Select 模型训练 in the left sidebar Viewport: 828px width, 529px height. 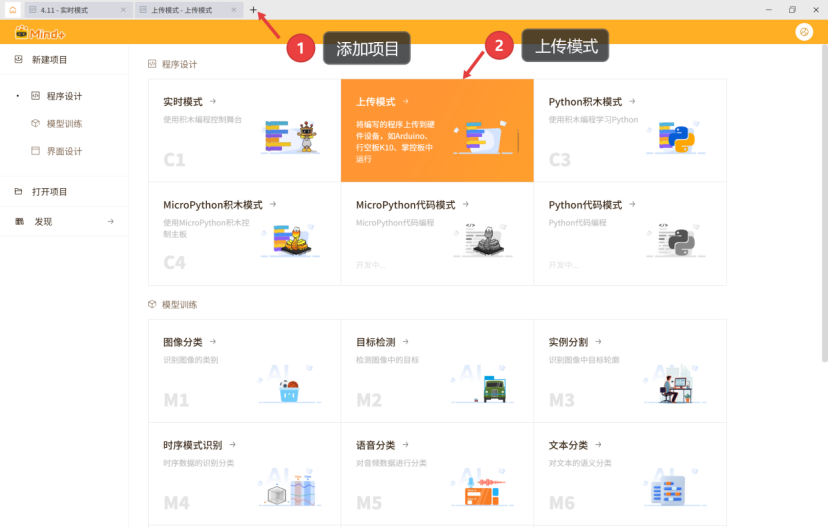click(x=64, y=124)
